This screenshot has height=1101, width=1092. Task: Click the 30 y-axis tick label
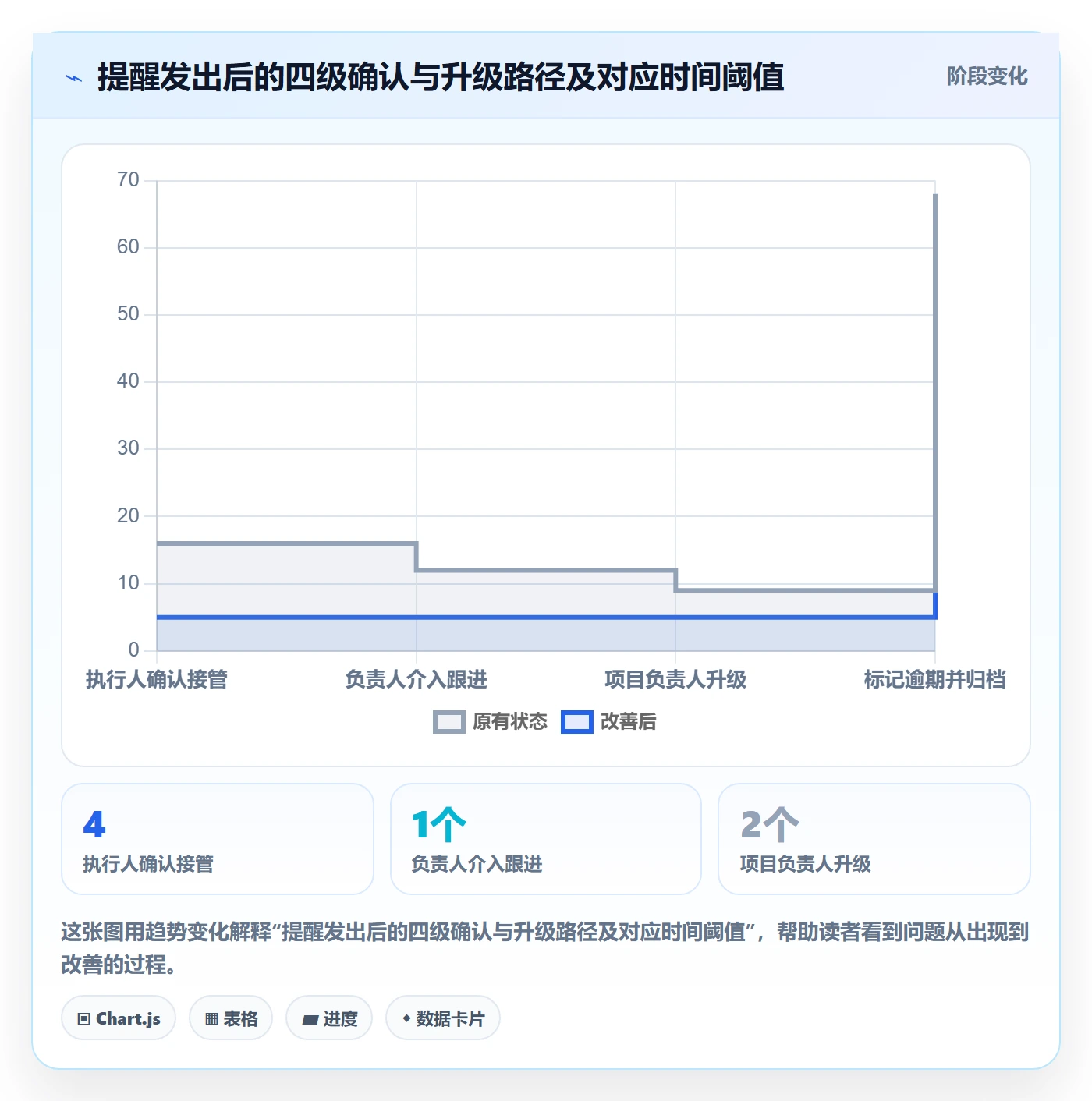coord(128,448)
